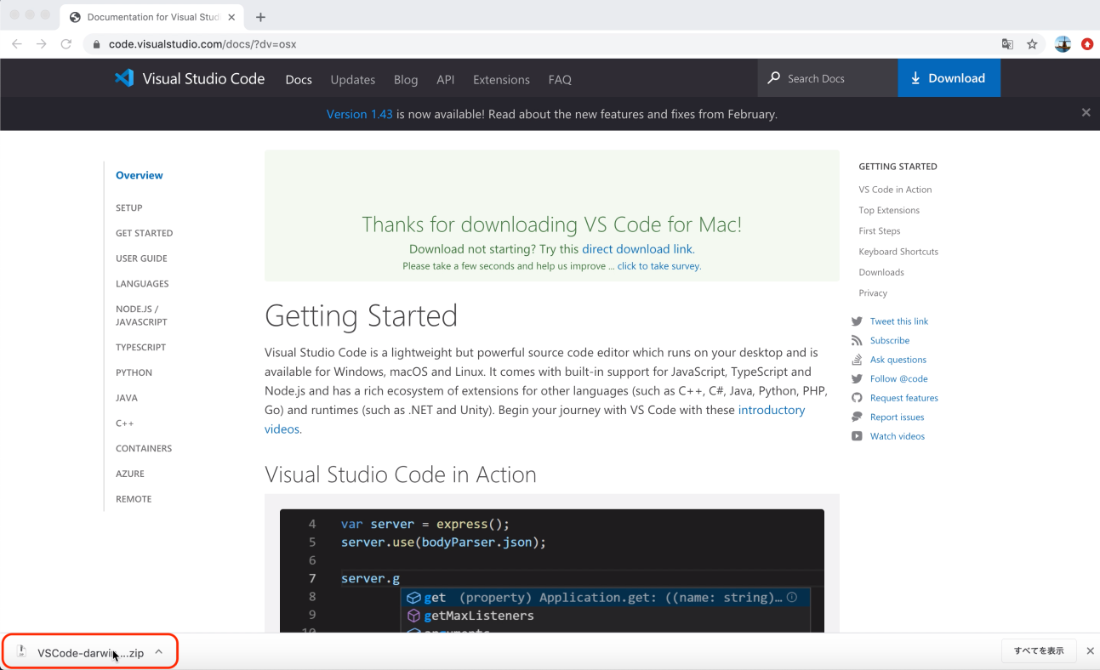Expand the USER GUIDE sidebar section

click(141, 258)
